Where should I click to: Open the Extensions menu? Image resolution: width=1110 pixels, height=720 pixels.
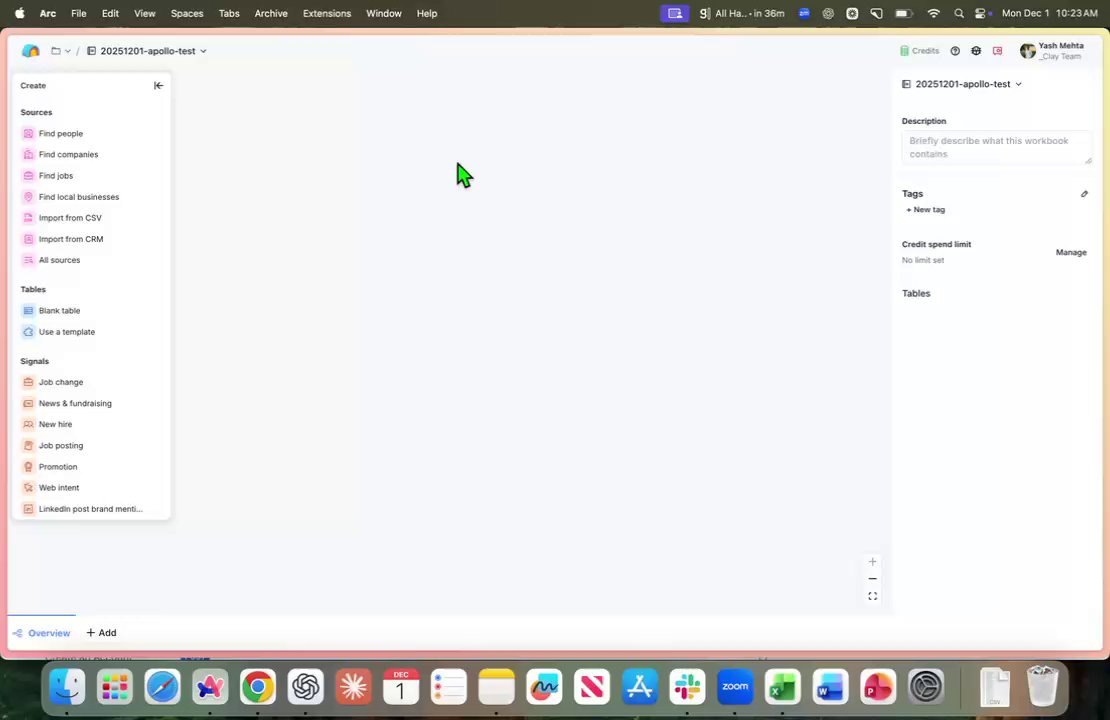point(326,13)
